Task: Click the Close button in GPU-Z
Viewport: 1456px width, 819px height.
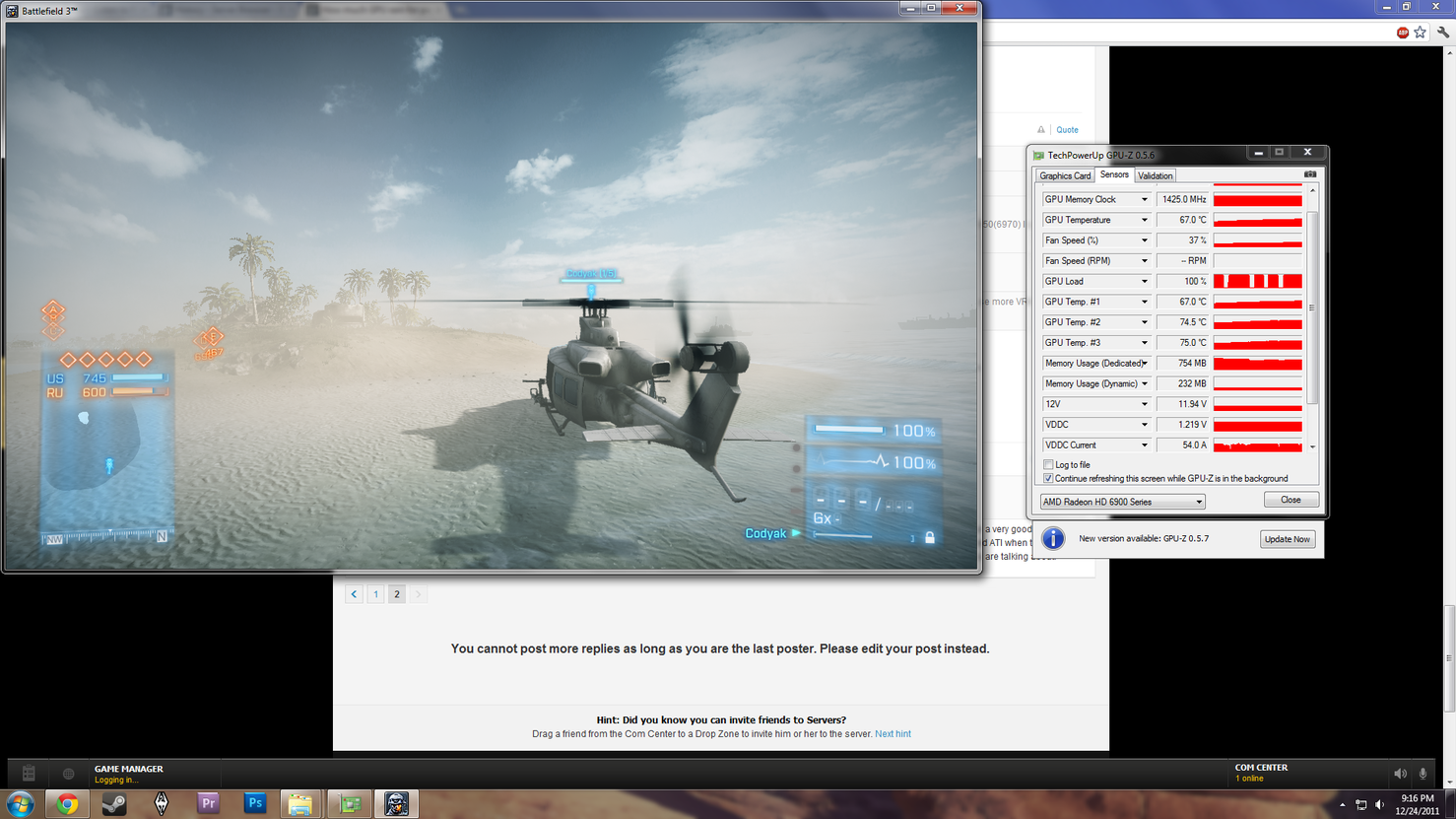Action: coord(1291,500)
